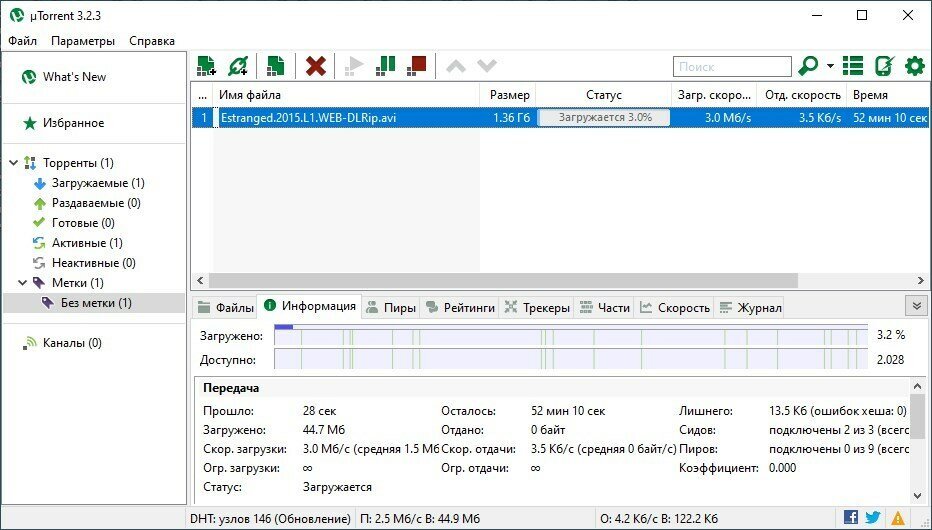
Task: Select Без метки (1) label
Action: tap(94, 303)
